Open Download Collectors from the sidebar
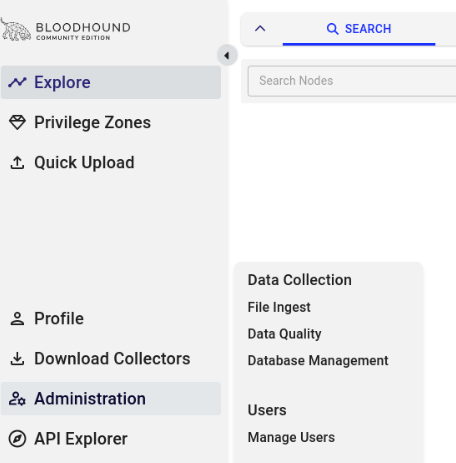Image resolution: width=456 pixels, height=463 pixels. point(111,359)
